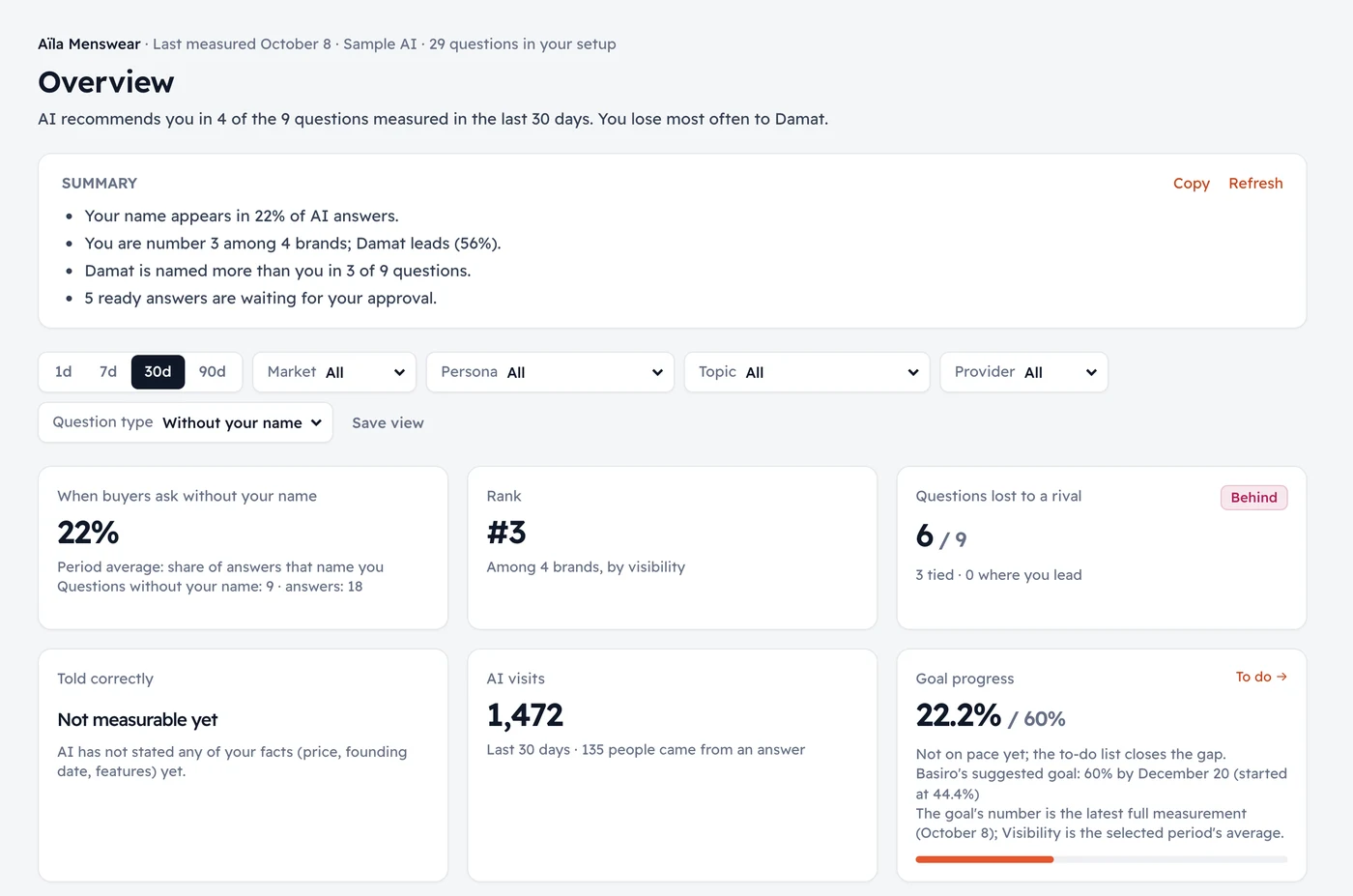The image size is (1353, 896).
Task: Click the 1,472 AI visits figure
Action: pos(525,715)
